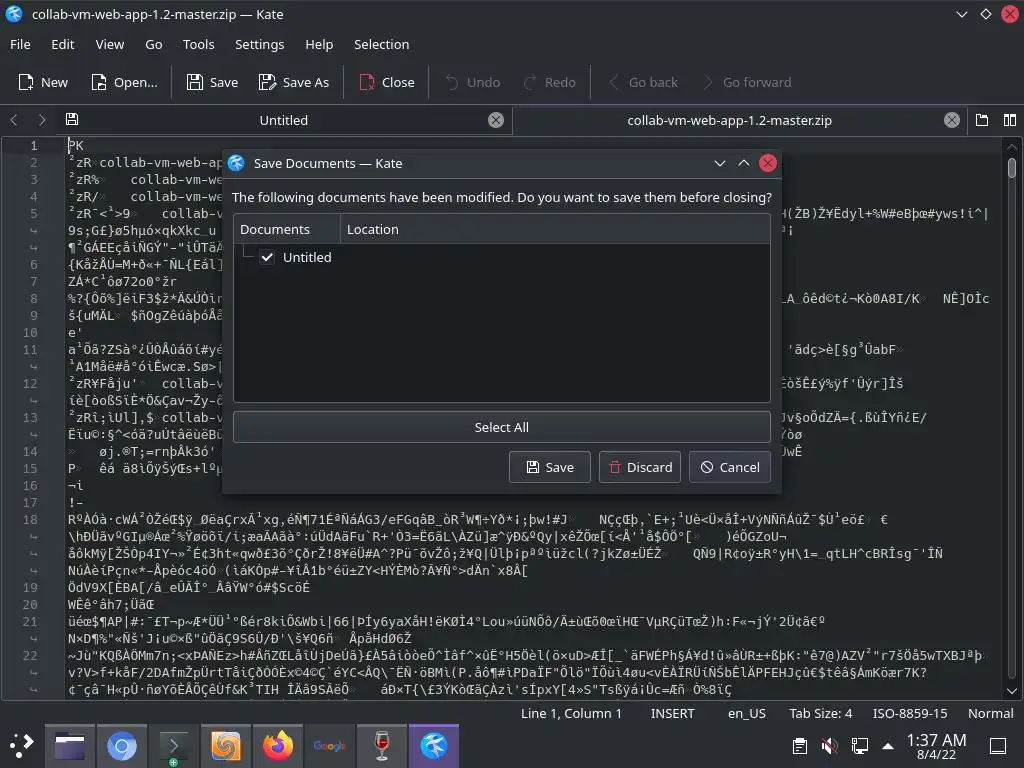Open the Tools menu
This screenshot has width=1024, height=768.
[x=199, y=44]
